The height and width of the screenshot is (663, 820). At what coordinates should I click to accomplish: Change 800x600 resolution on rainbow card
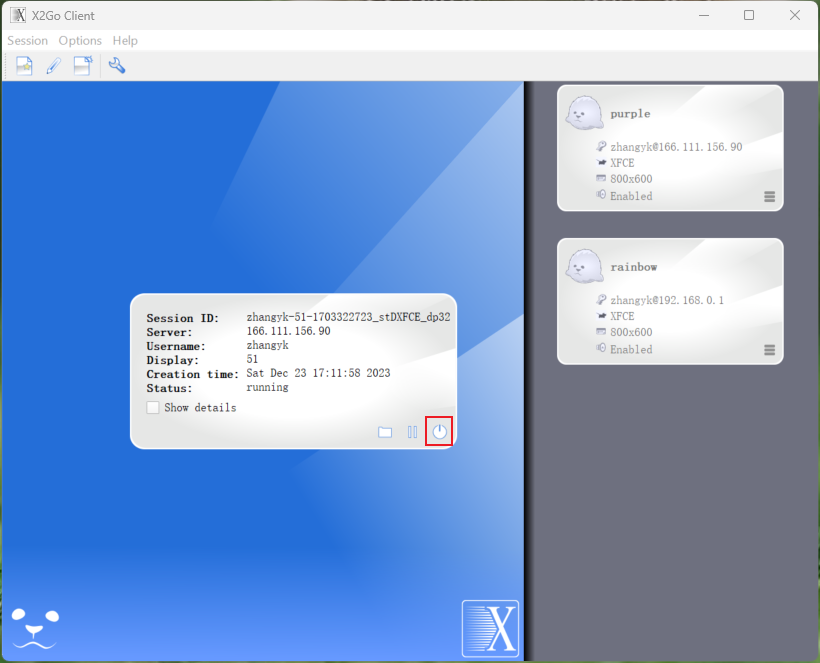[x=631, y=332]
